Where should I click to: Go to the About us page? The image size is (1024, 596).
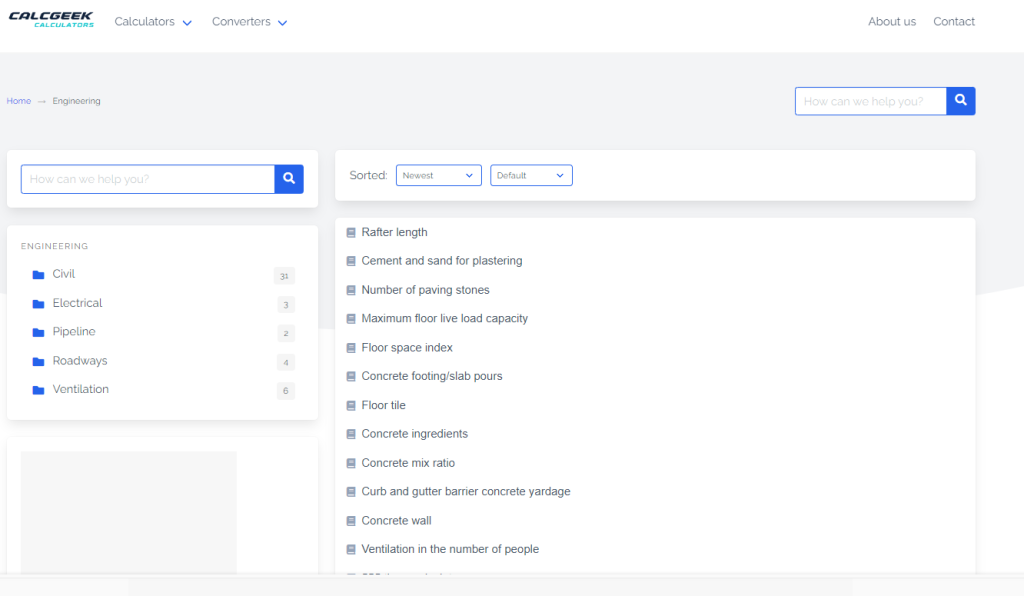pos(891,22)
